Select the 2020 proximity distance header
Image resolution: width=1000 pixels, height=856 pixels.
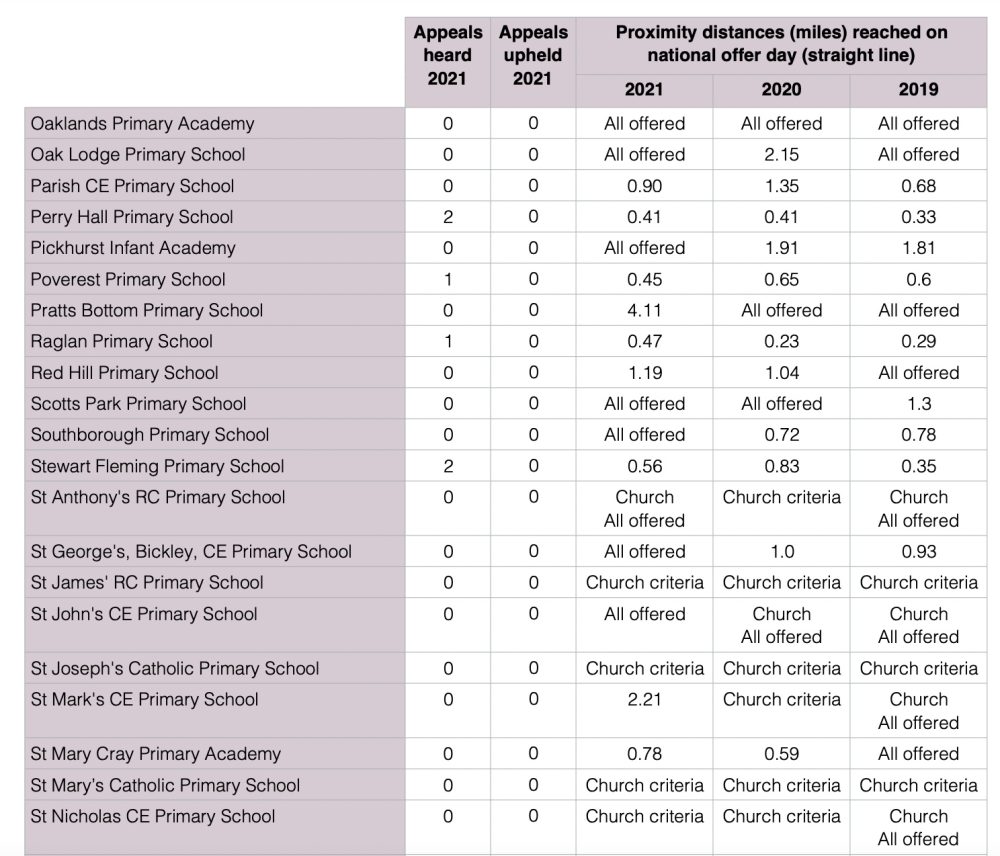coord(781,90)
